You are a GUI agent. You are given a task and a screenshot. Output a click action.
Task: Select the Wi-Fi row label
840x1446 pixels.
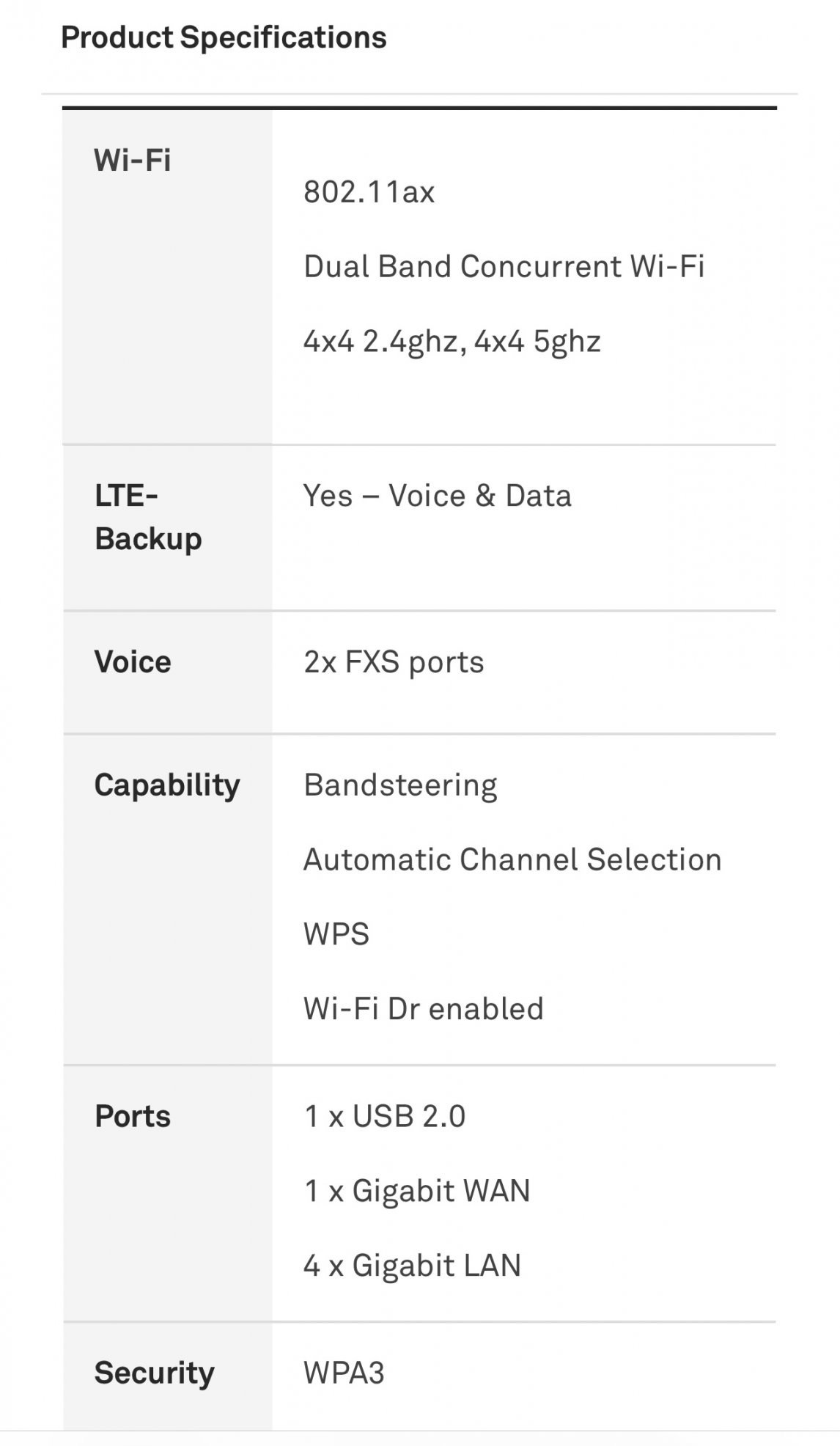click(133, 160)
